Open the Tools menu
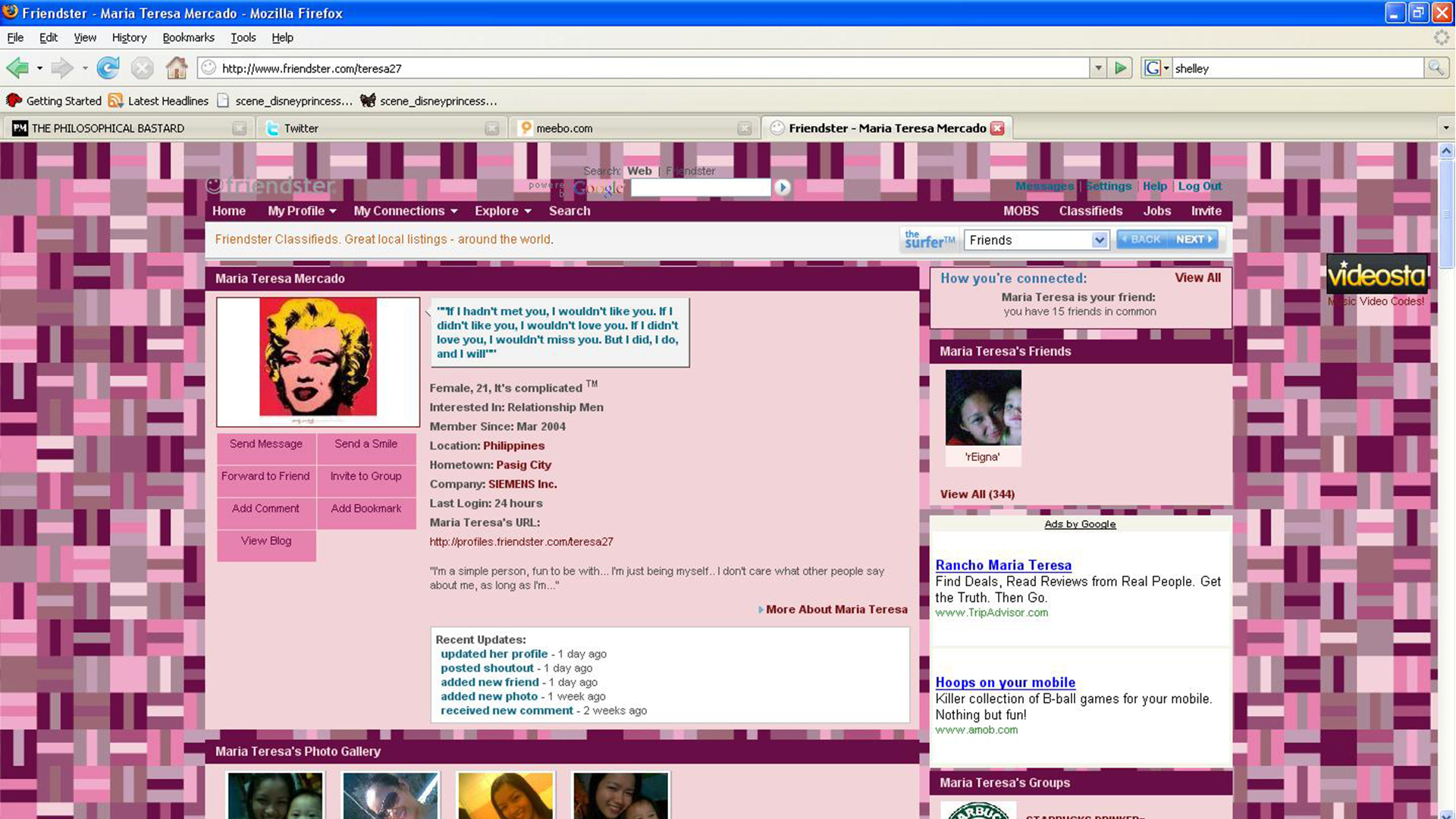 [x=243, y=37]
